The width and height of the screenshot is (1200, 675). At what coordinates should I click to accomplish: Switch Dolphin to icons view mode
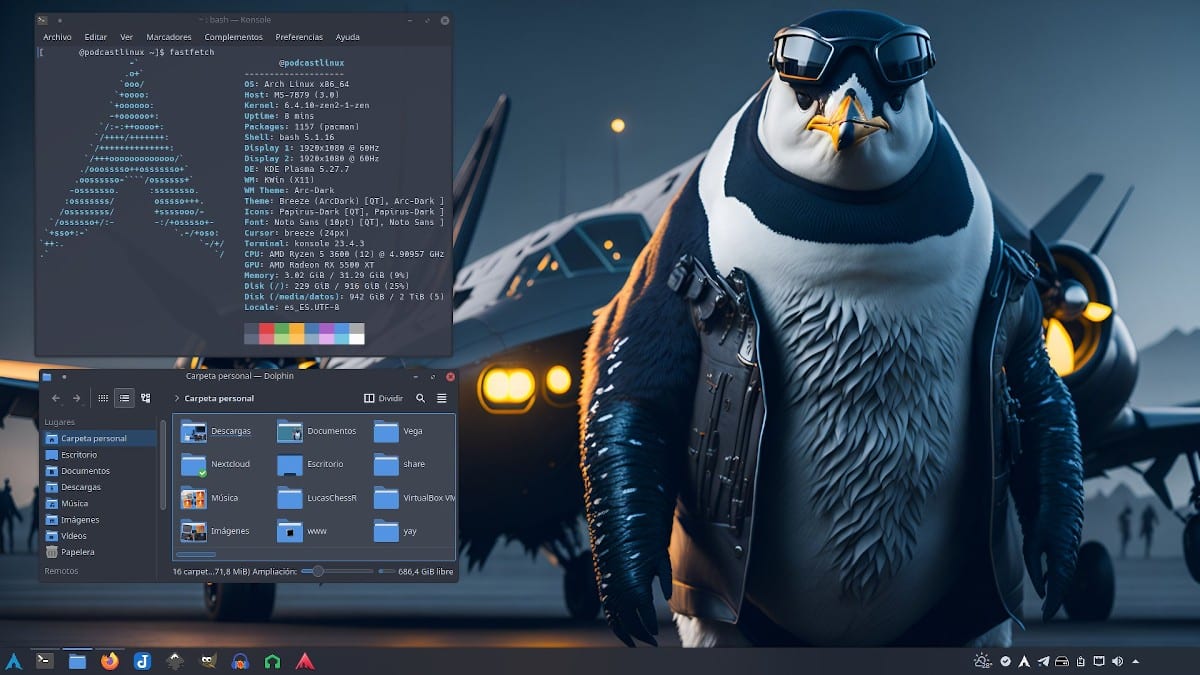(x=103, y=398)
